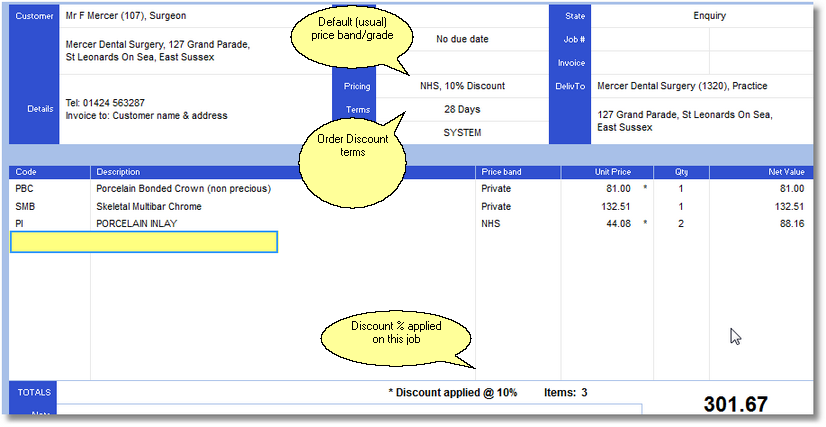
Task: Click the NHS price band on the PI row
Action: [492, 224]
